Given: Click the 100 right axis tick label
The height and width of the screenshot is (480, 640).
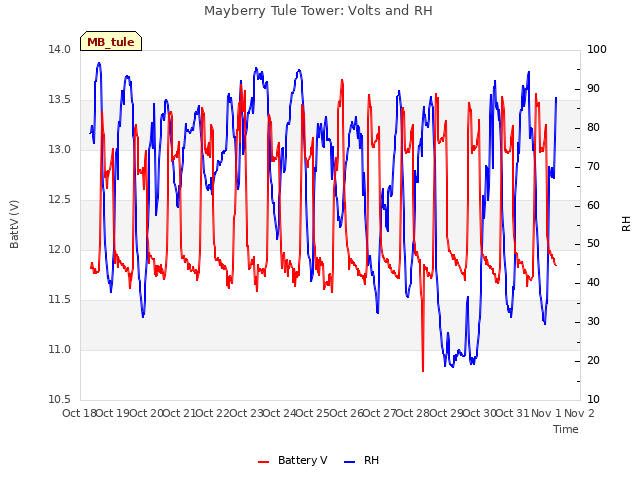Looking at the screenshot, I should [597, 49].
